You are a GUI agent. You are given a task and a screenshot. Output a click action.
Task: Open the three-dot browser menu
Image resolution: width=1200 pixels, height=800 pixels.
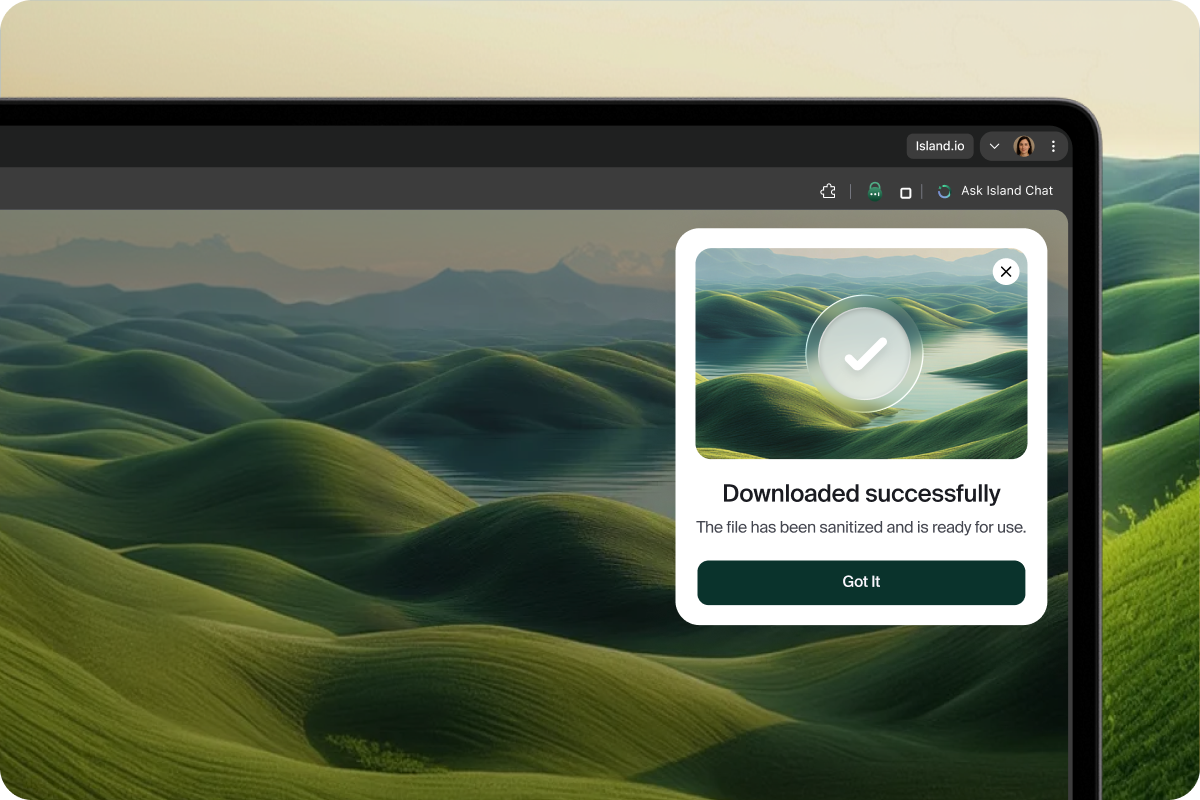1053,146
